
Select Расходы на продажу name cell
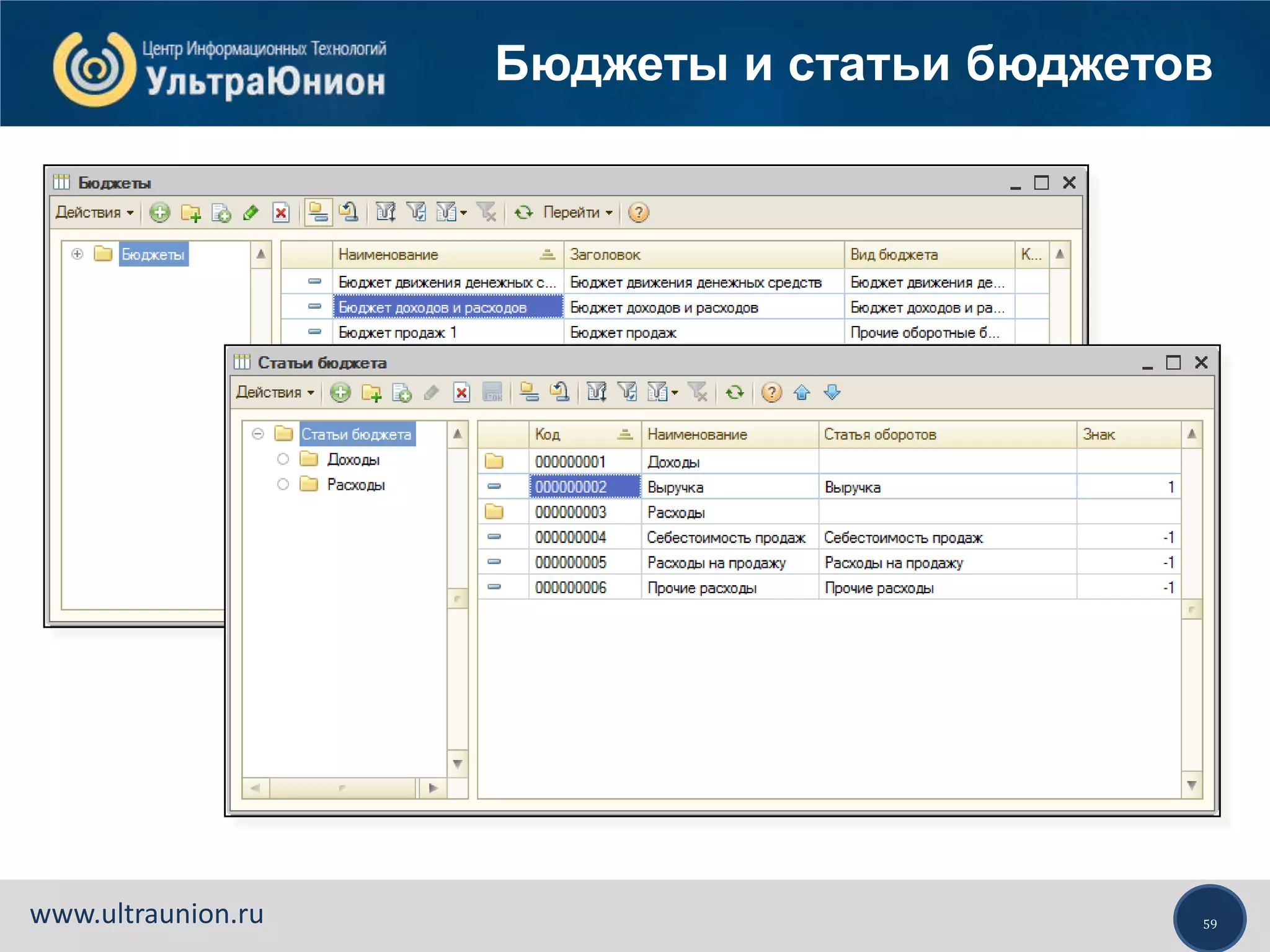tap(729, 563)
